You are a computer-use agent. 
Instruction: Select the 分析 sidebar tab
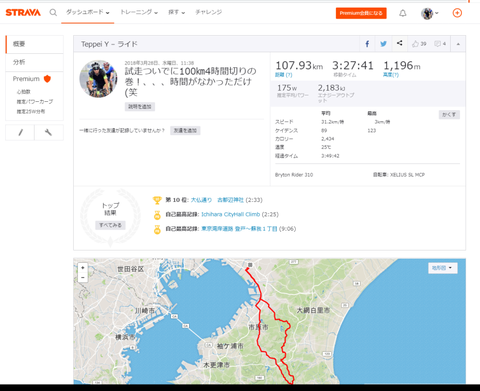(34, 62)
